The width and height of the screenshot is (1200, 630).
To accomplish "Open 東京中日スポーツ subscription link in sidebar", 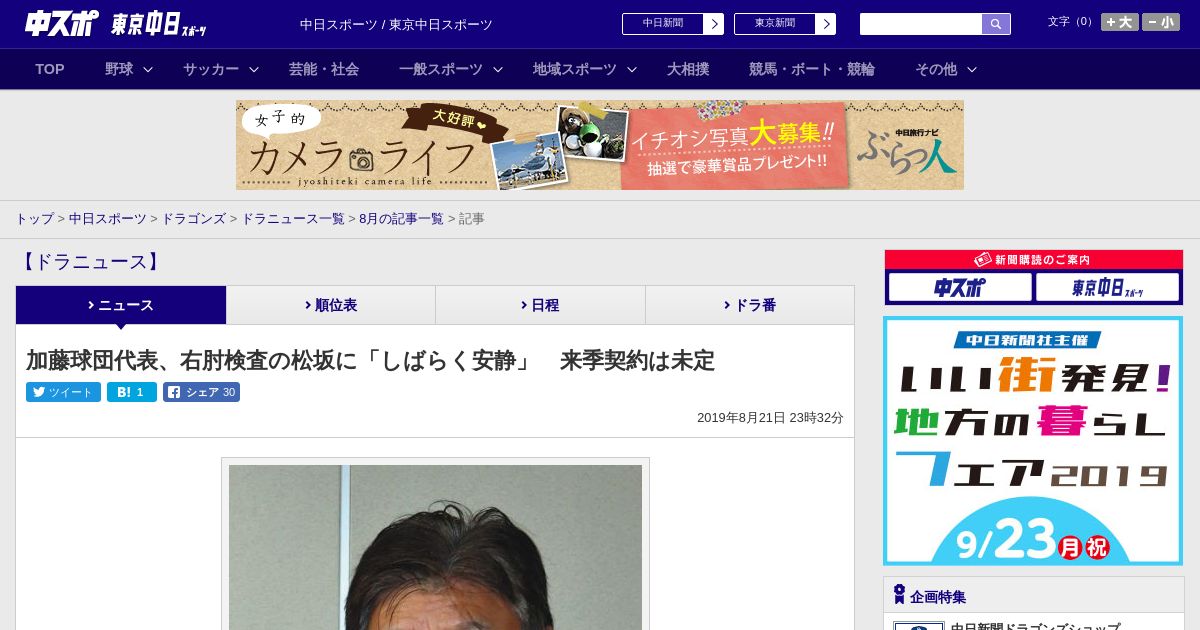I will (x=1107, y=287).
